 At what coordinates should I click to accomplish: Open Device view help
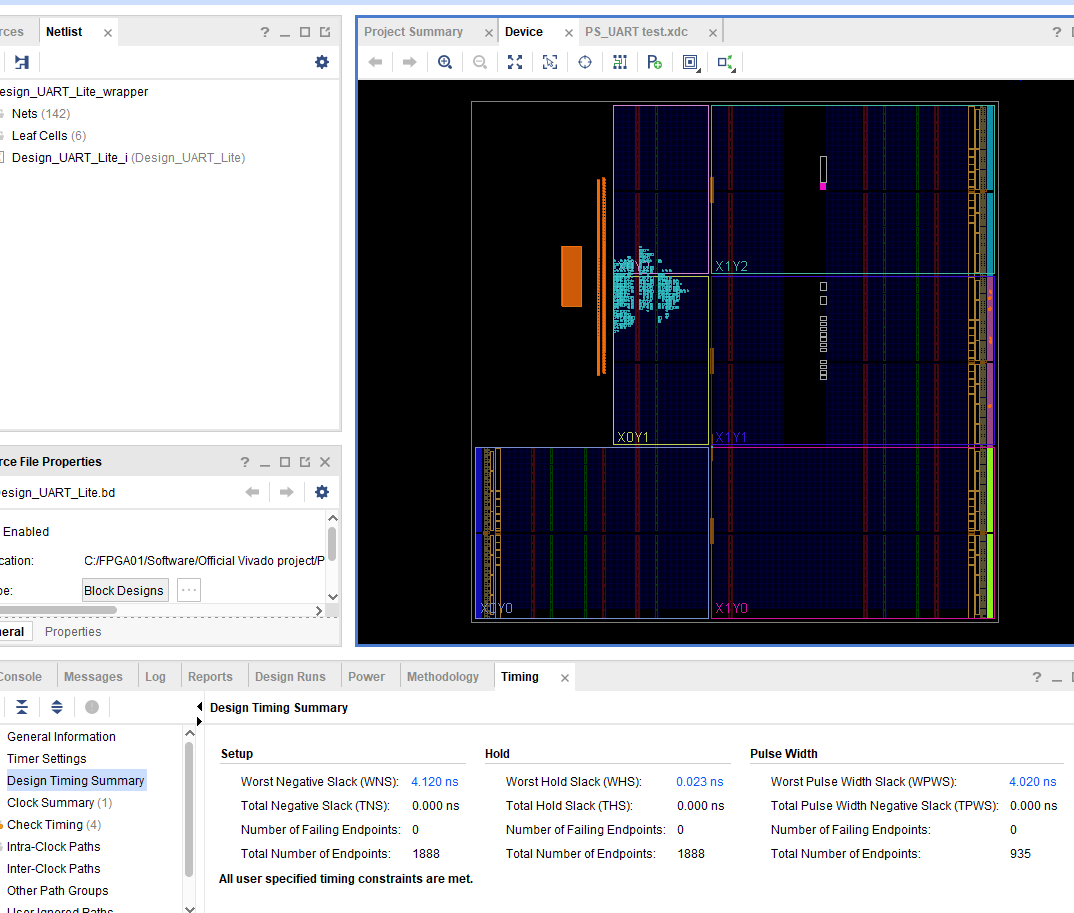pos(1057,32)
